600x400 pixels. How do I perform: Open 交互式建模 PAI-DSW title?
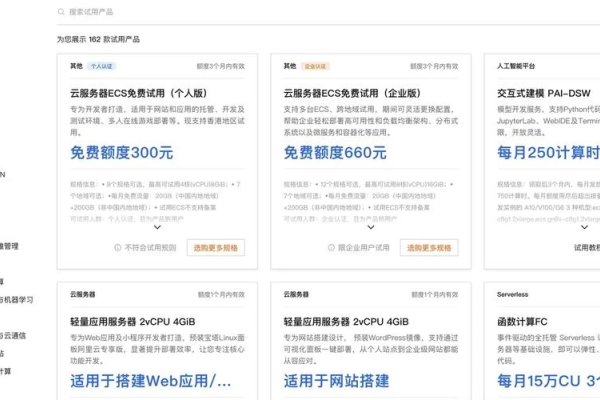coord(544,93)
